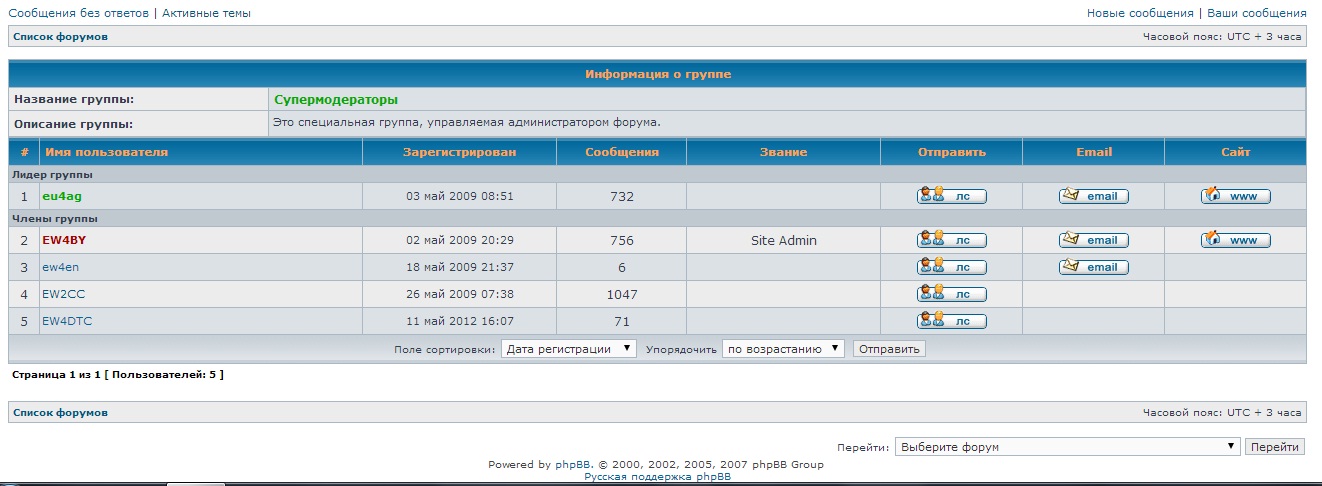
Task: Open Сообщения без ответов link
Action: coord(78,13)
